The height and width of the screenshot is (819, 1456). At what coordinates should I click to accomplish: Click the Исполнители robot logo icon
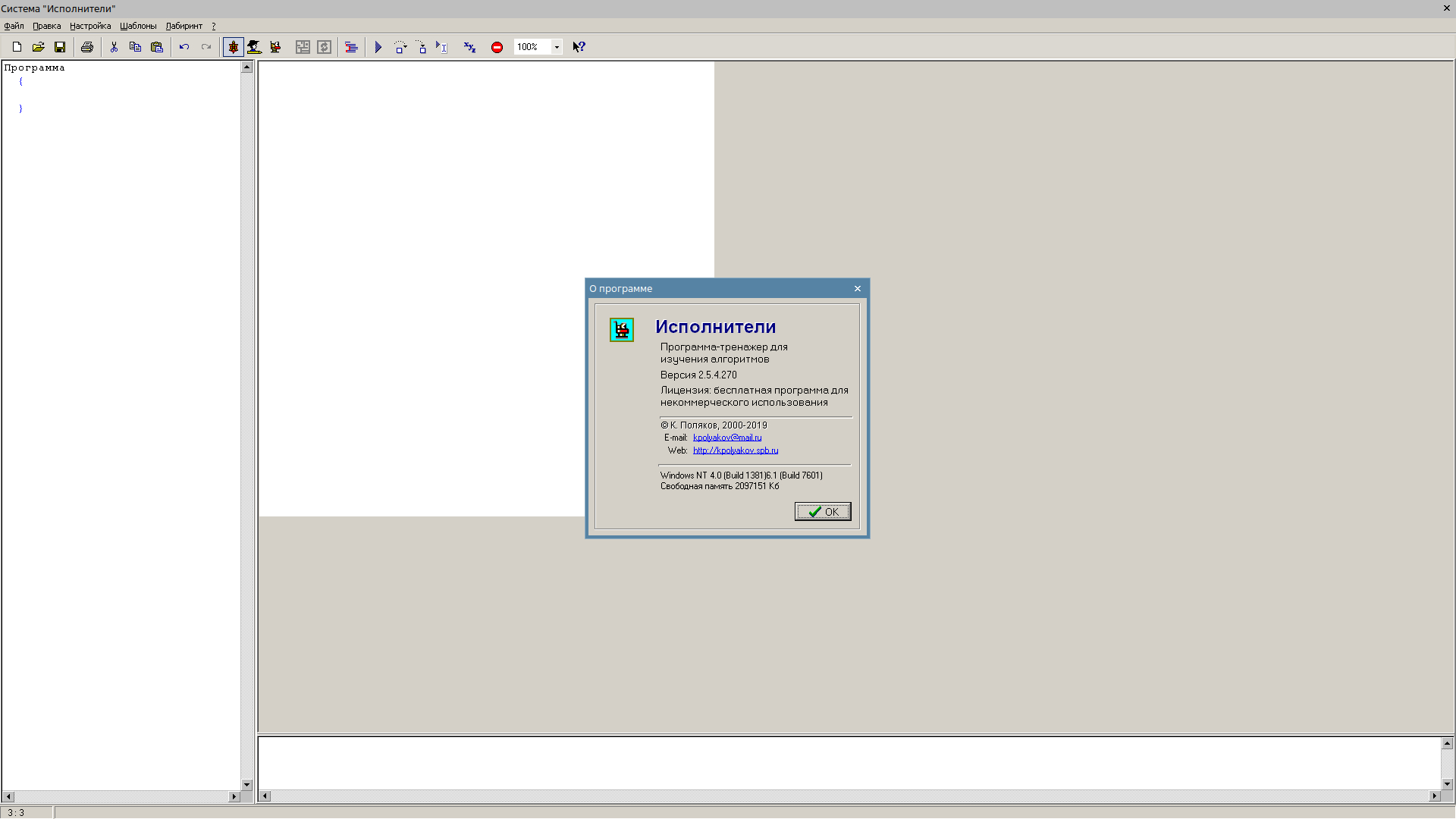click(622, 330)
